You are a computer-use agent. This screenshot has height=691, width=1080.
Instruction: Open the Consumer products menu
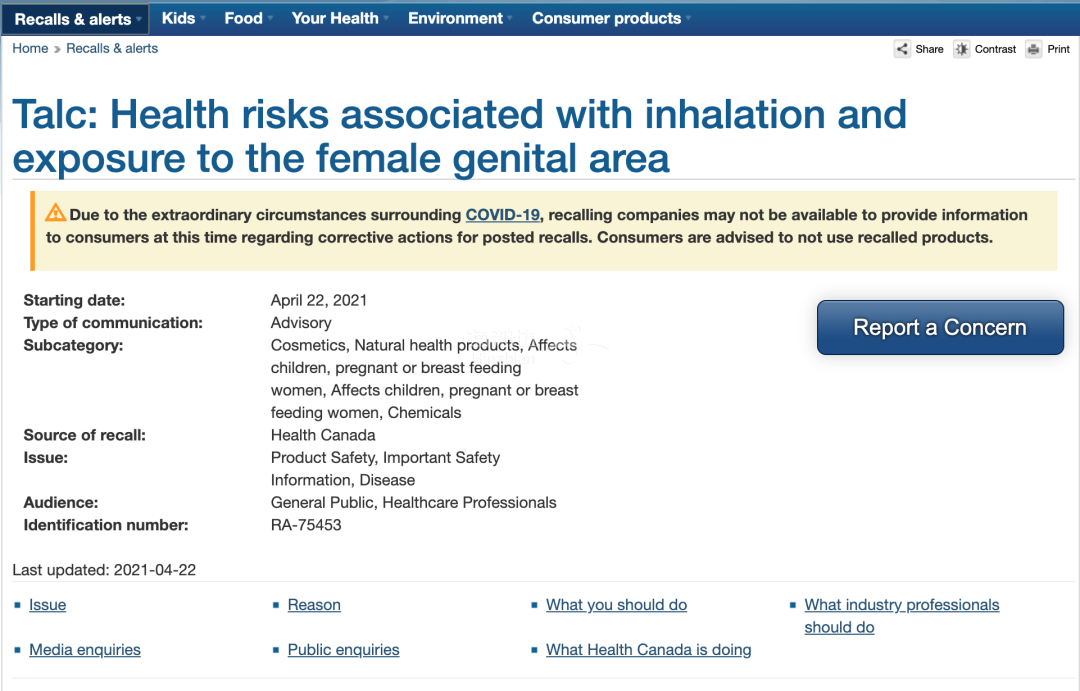coord(611,19)
